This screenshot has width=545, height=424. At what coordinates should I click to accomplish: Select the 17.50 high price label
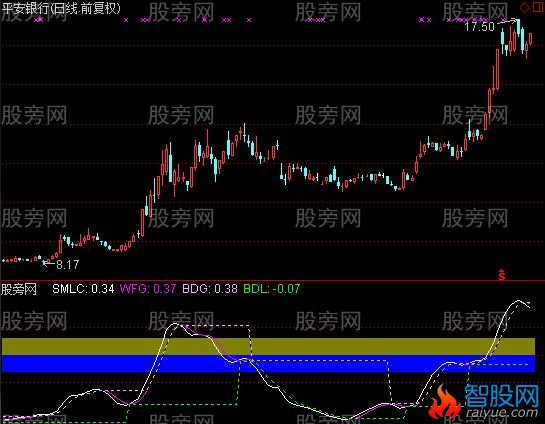click(480, 26)
